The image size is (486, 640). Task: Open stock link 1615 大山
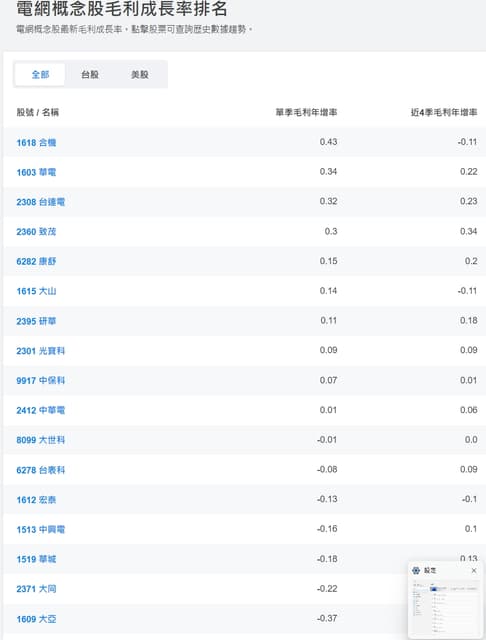point(36,291)
